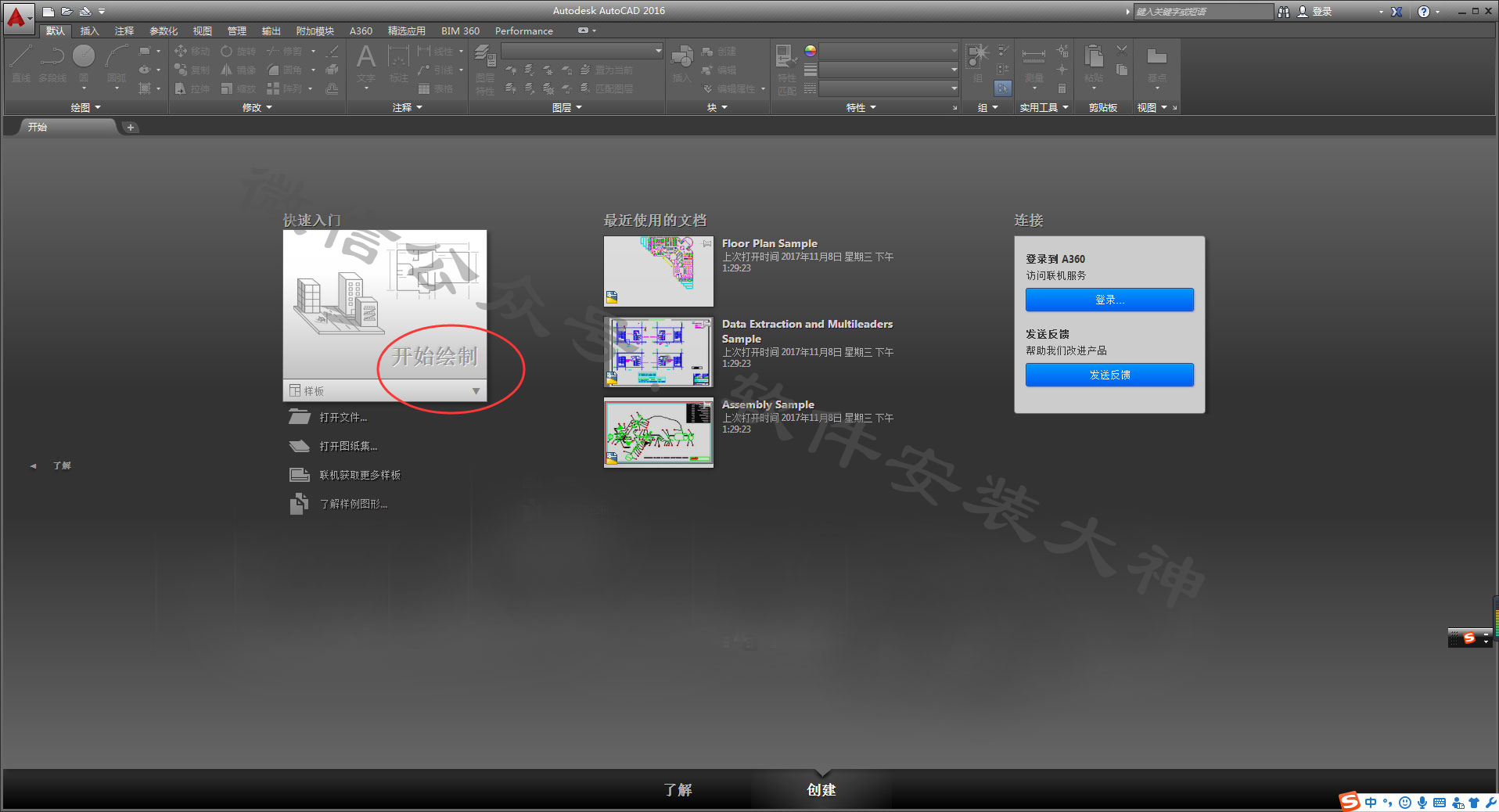
Task: Click the Copy (复制) tool
Action: point(192,70)
